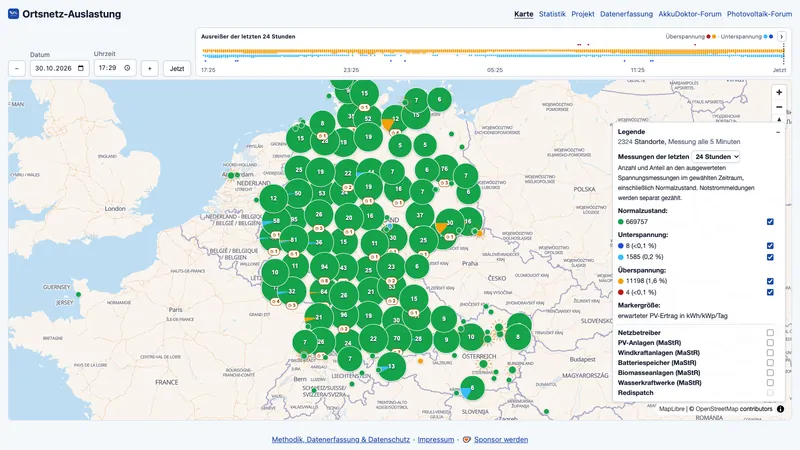Step time back with the minus button

point(17,68)
